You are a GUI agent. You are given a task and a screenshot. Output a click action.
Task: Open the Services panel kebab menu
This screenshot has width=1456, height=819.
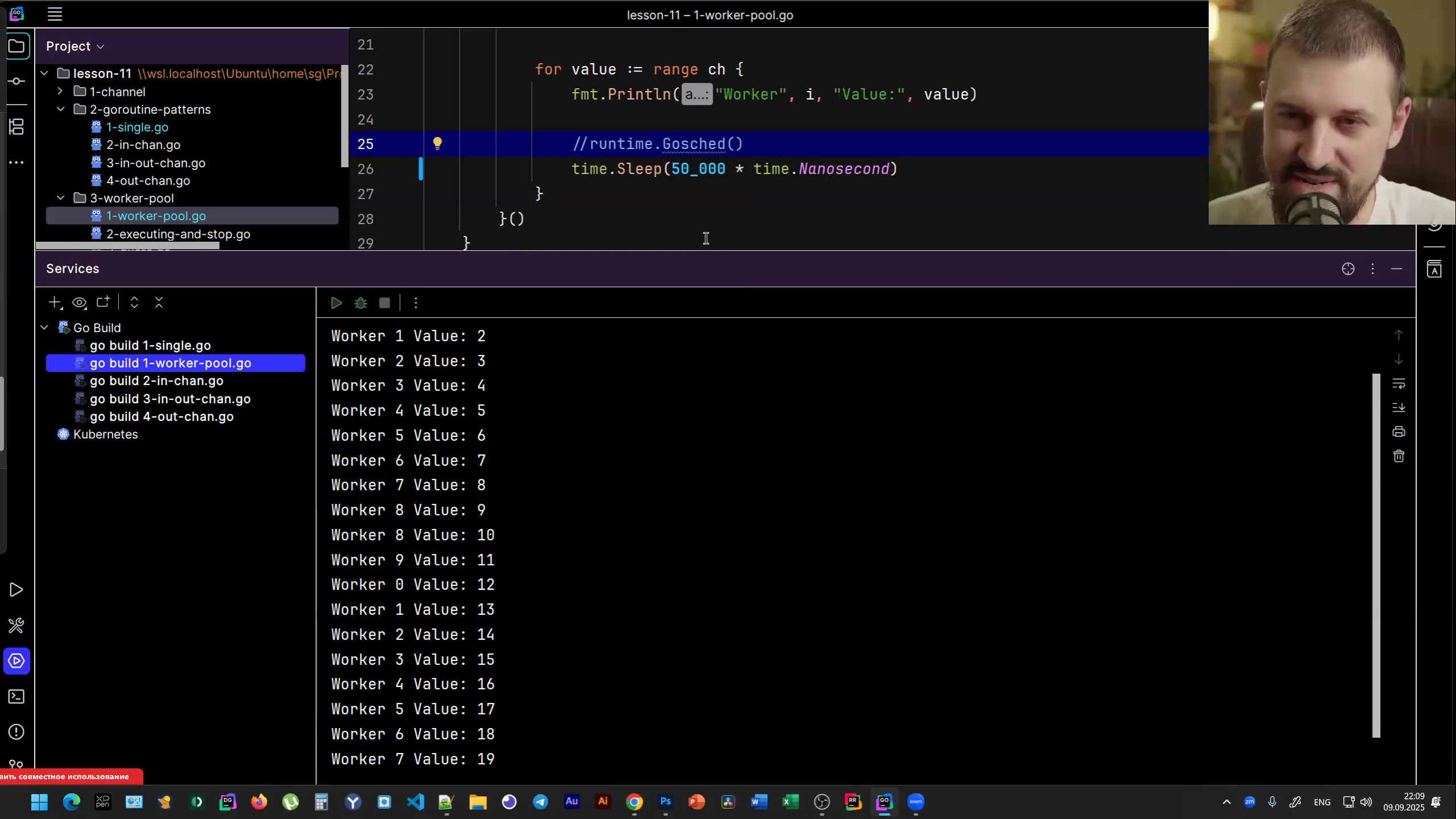pos(1372,268)
